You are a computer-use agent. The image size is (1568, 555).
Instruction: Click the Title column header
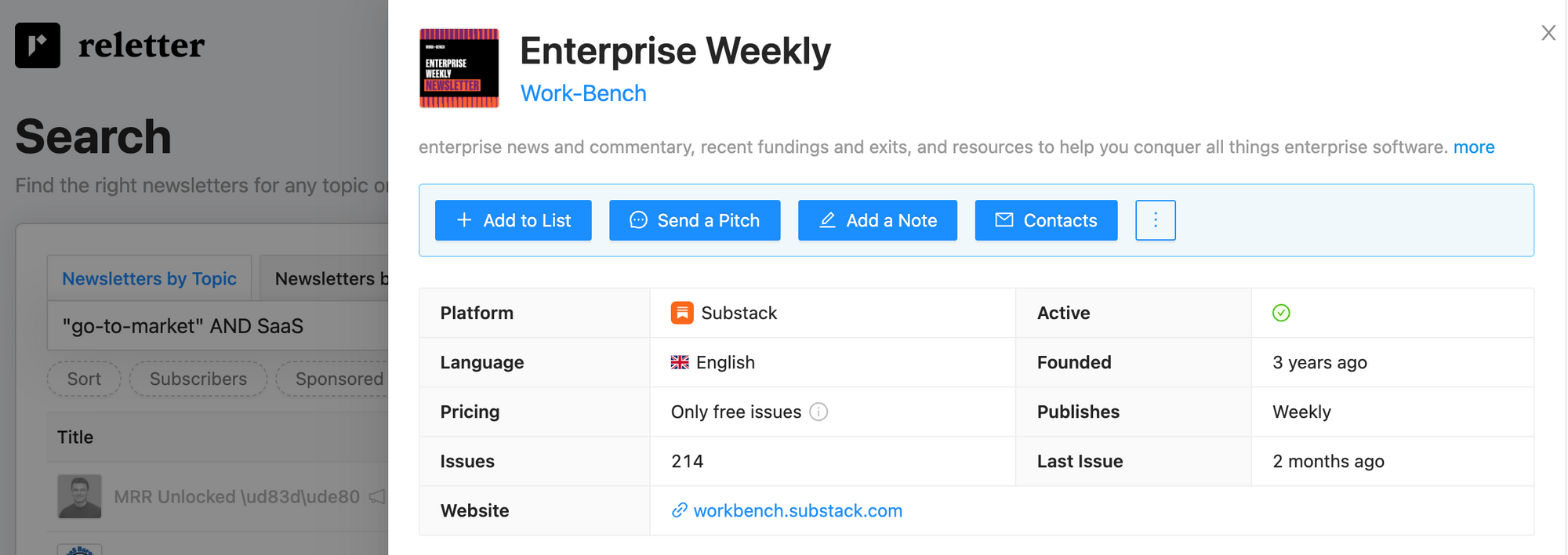75,437
